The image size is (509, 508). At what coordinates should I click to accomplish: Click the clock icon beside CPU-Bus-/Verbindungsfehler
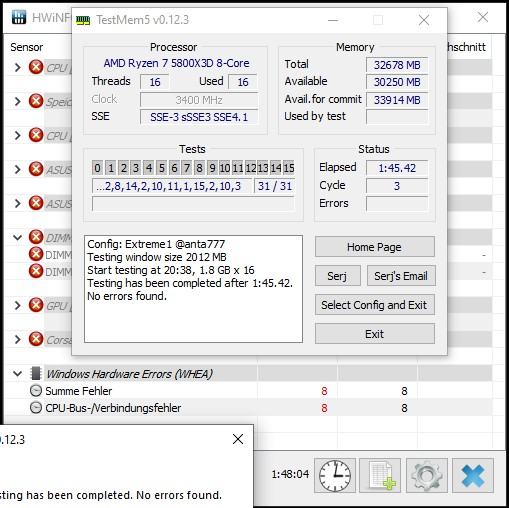point(36,408)
